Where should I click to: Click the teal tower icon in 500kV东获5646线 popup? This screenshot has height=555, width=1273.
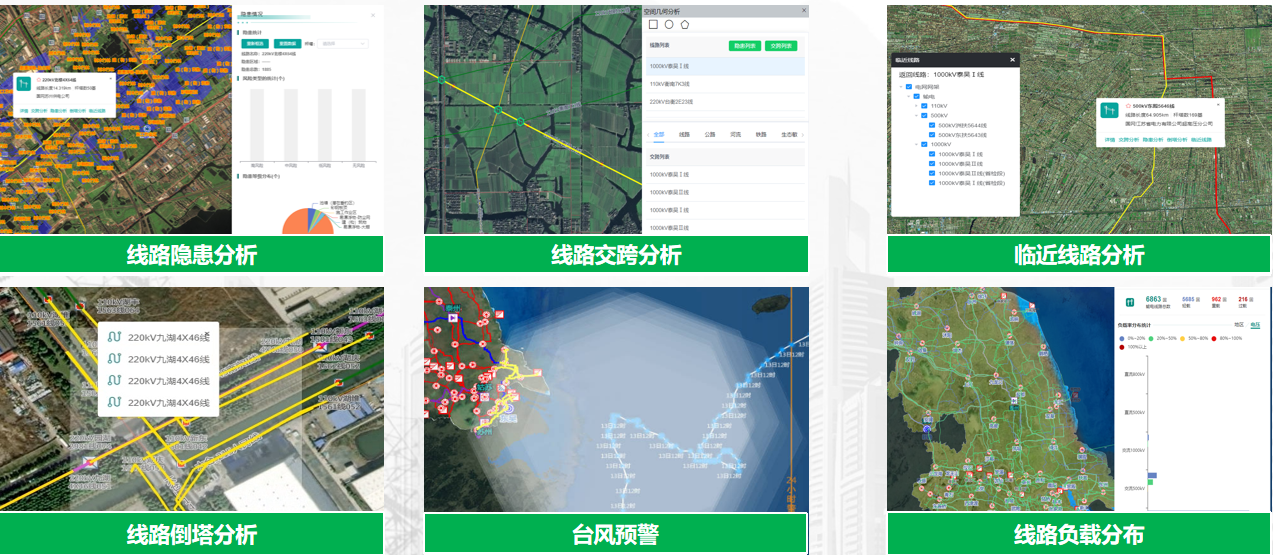(x=1109, y=111)
